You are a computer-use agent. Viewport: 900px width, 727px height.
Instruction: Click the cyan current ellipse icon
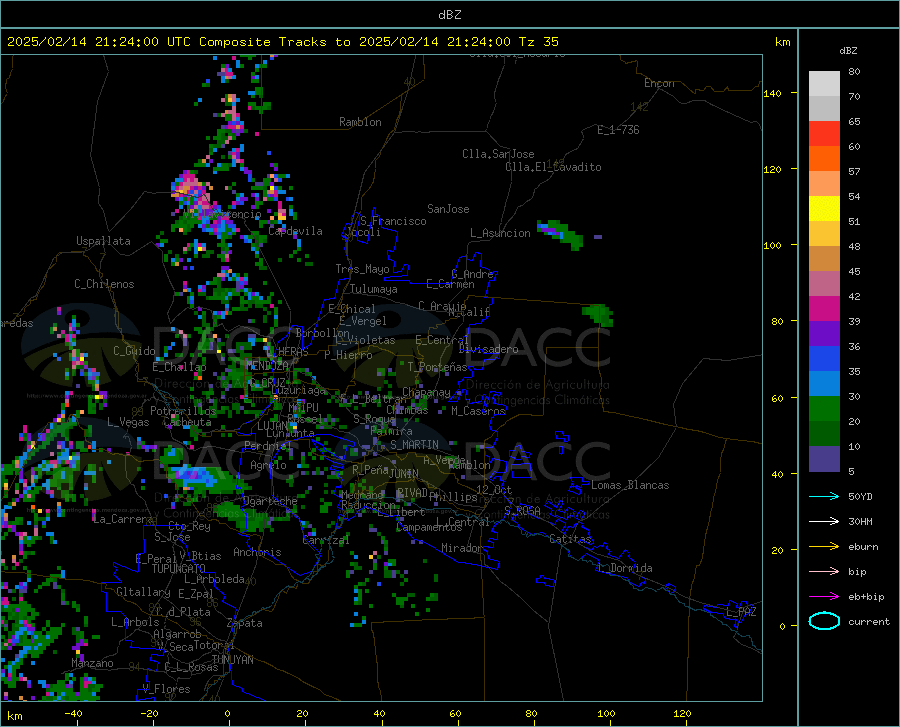pyautogui.click(x=824, y=621)
